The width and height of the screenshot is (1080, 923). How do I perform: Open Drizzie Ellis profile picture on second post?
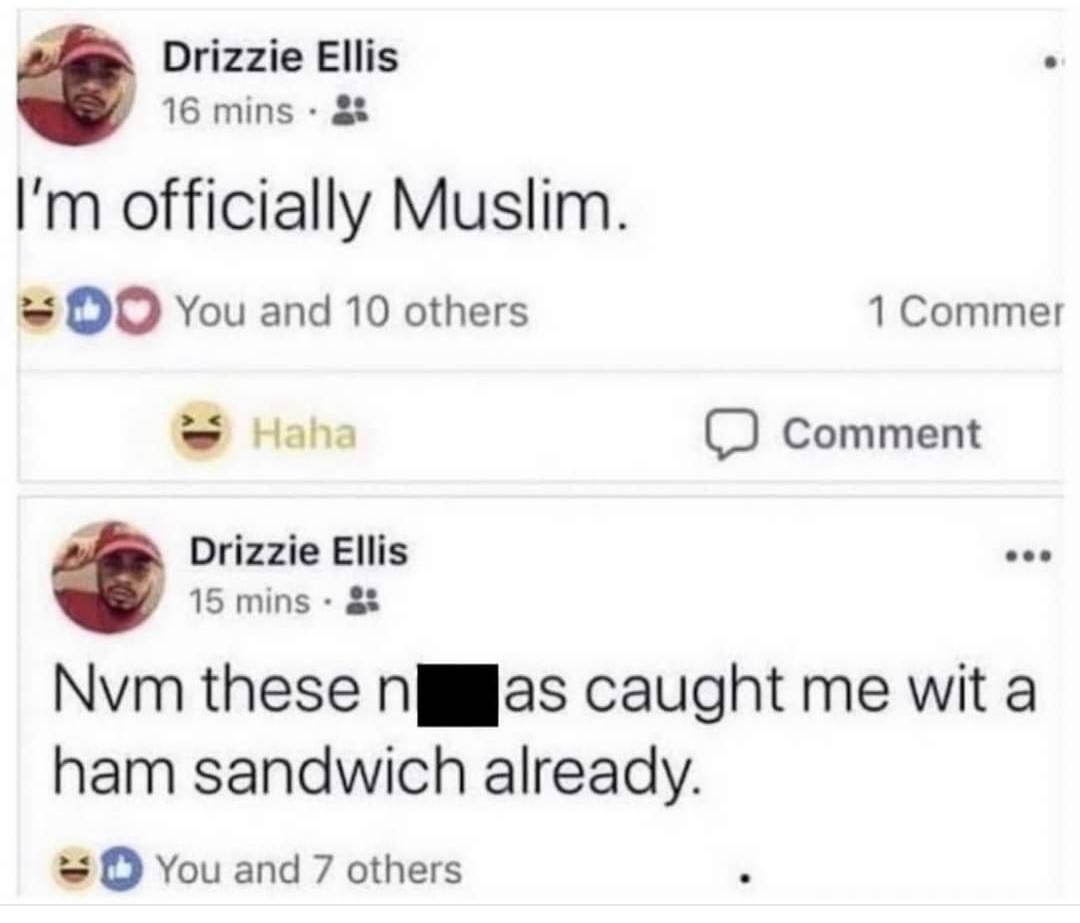109,577
